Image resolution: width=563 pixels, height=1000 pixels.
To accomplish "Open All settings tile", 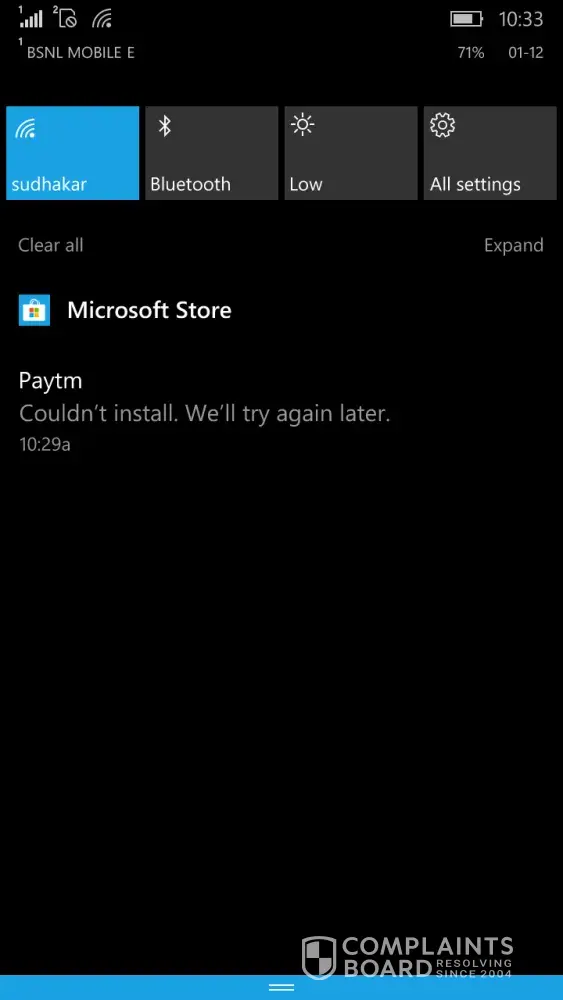I will [x=490, y=153].
